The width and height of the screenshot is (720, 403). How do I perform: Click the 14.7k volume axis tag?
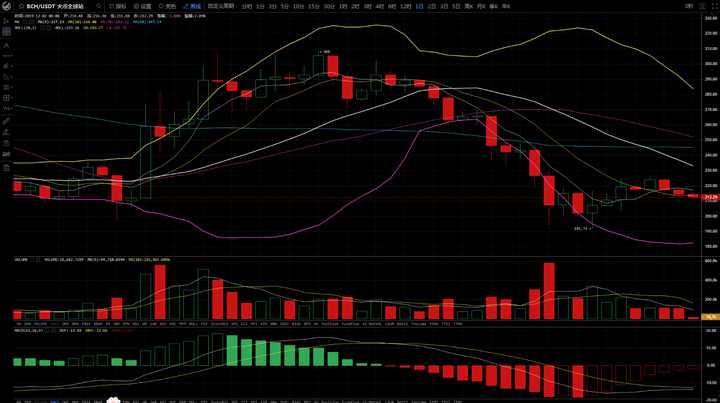[x=710, y=317]
